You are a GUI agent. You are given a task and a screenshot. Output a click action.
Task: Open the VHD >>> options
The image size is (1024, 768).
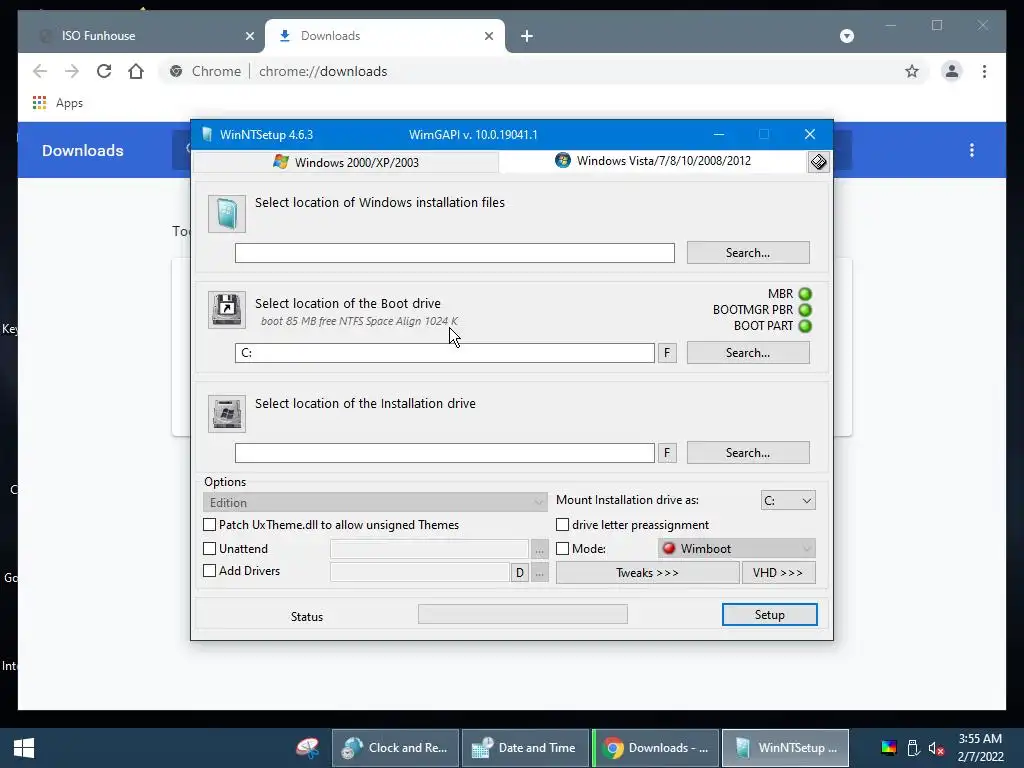click(778, 573)
